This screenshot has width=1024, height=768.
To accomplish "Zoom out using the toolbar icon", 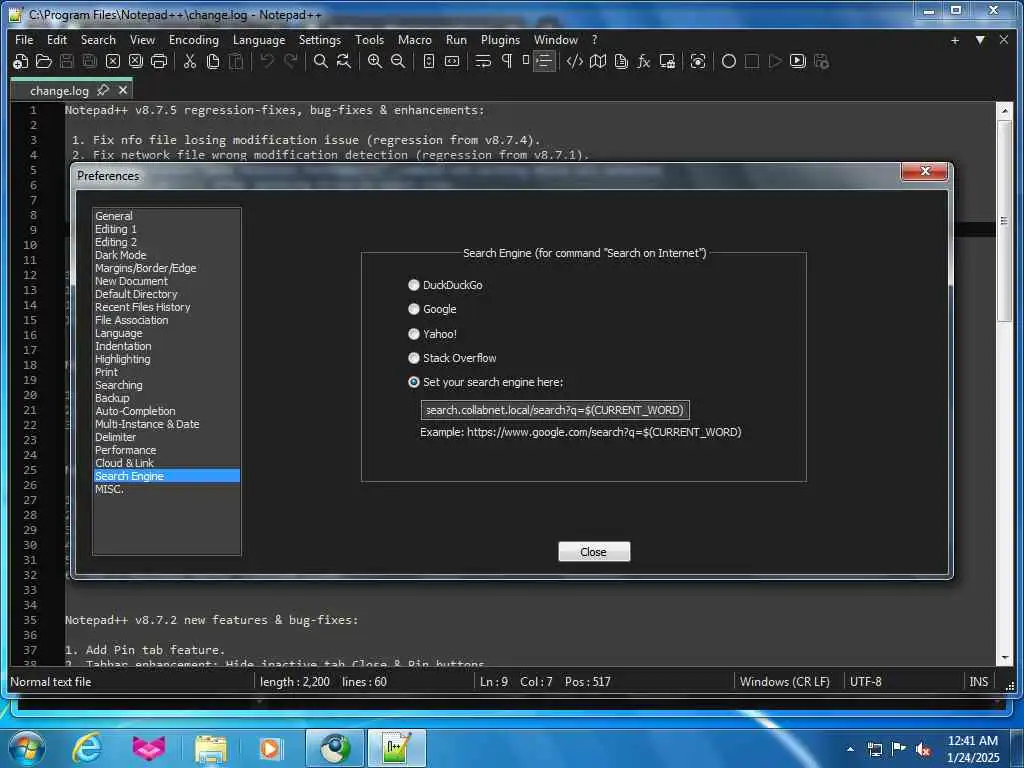I will [398, 61].
